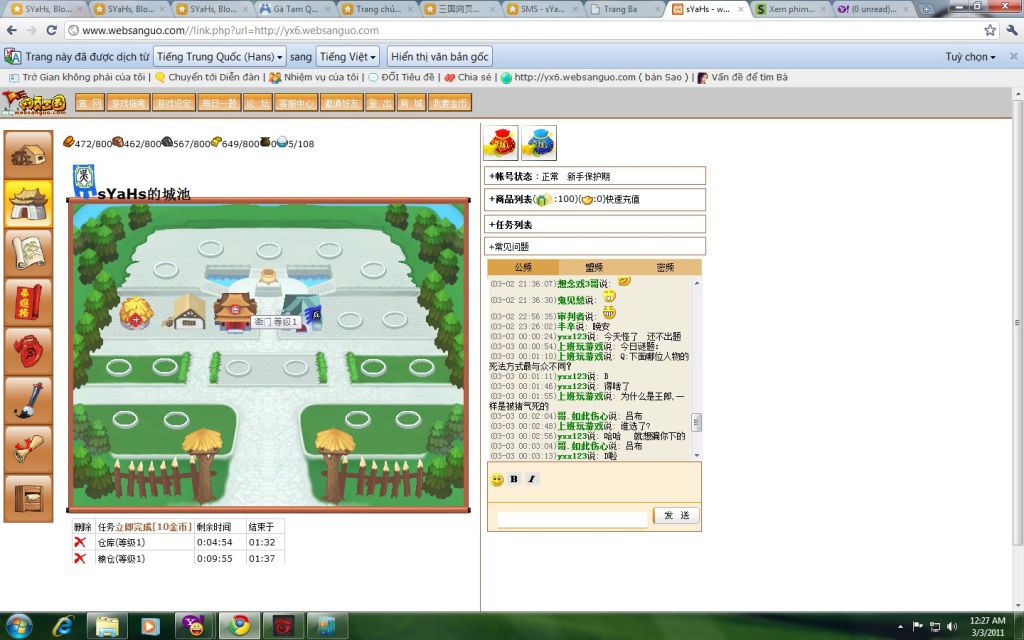The image size is (1024, 640).
Task: Open the 论坛 forum button in the game navigation bar
Action: 257,103
